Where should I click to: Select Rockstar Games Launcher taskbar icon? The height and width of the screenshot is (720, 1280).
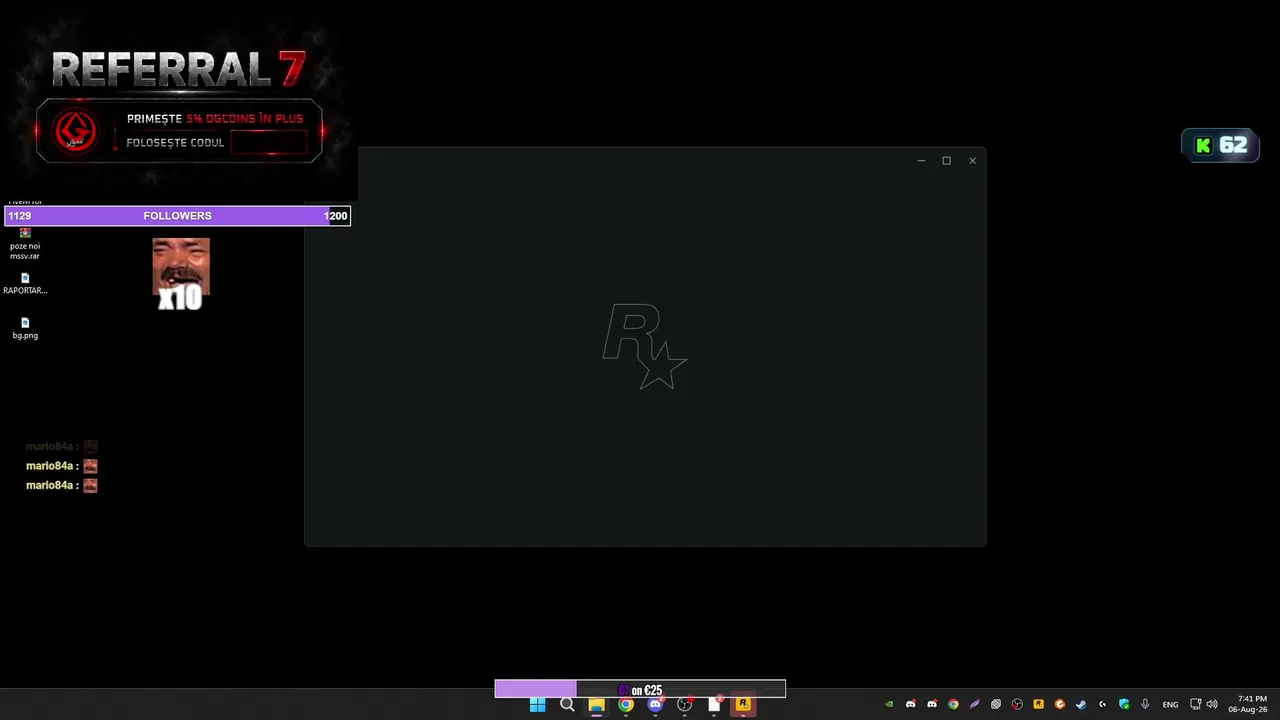click(x=743, y=704)
